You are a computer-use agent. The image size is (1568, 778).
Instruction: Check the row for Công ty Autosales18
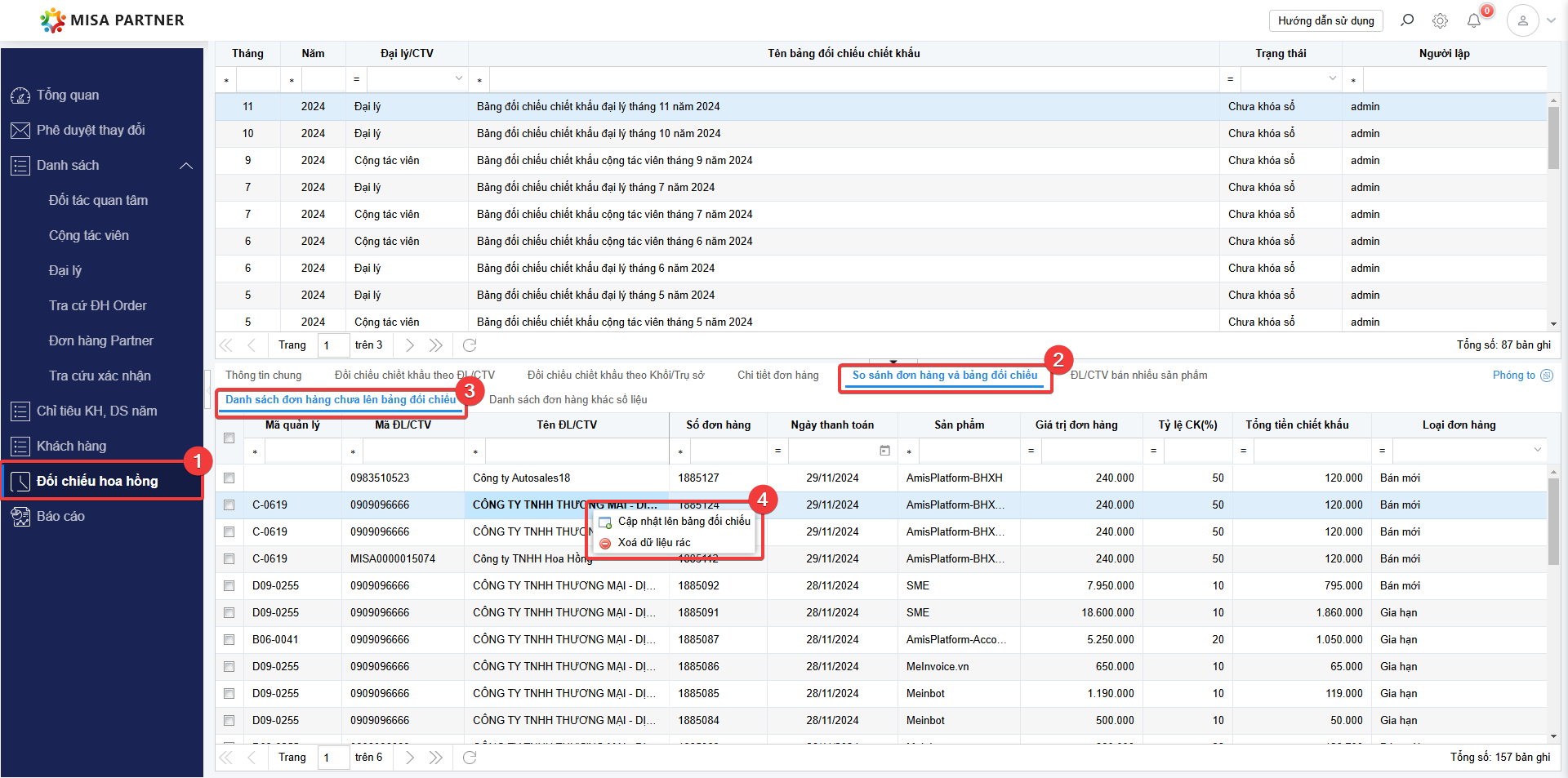(229, 478)
